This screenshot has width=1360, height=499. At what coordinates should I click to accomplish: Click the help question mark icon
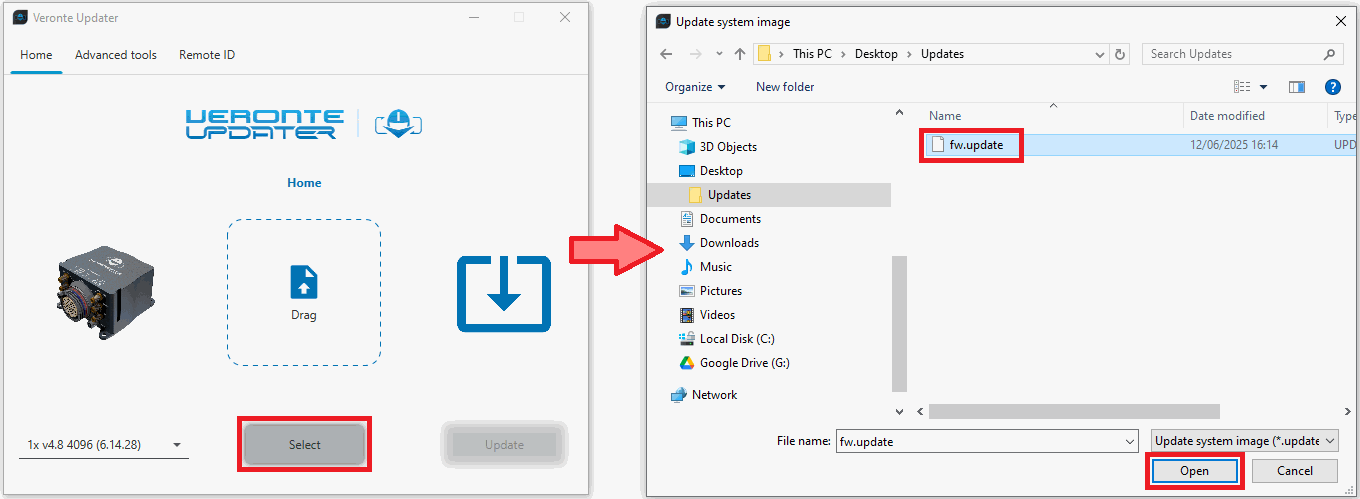coord(1332,87)
